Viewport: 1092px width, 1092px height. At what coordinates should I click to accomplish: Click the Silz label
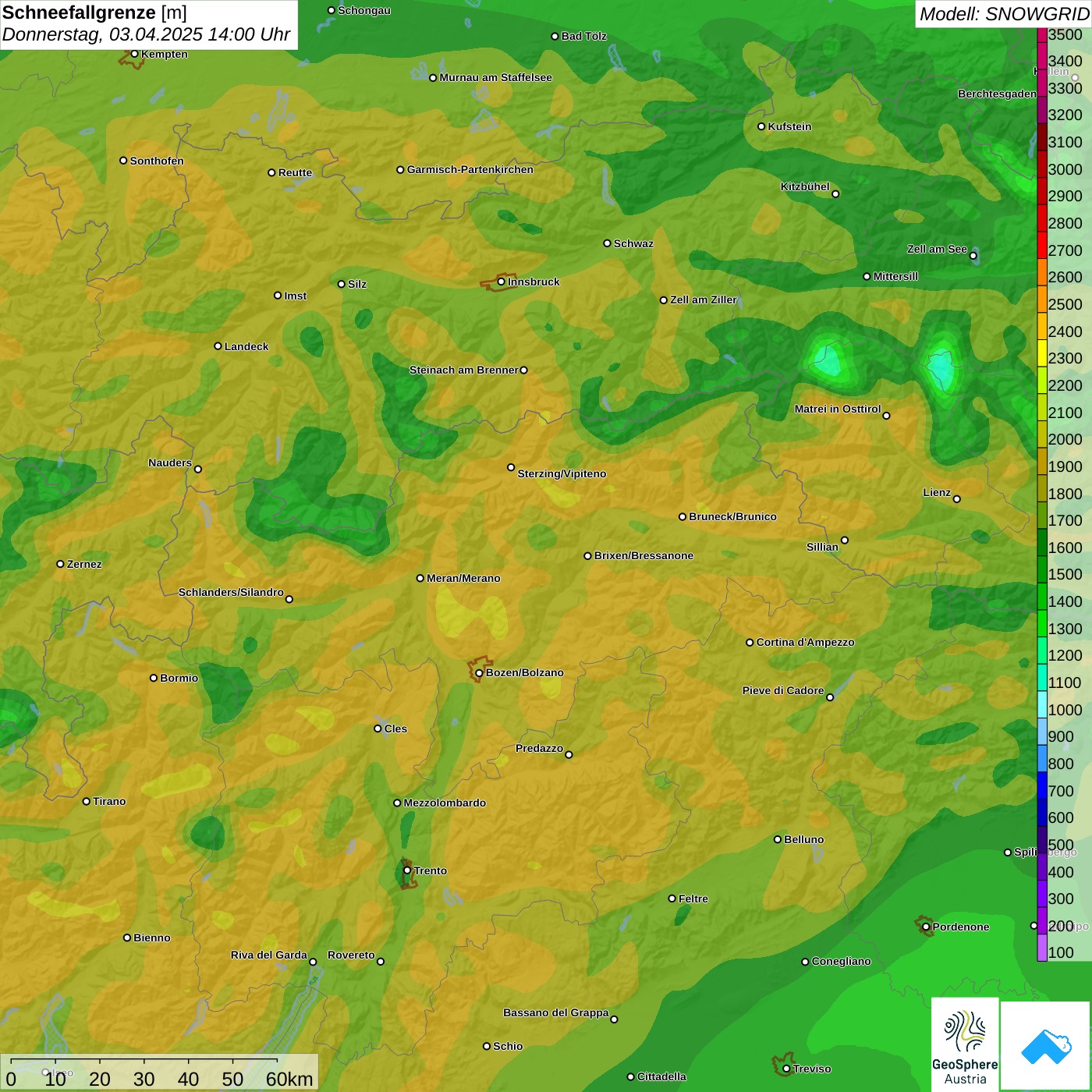coord(357,284)
